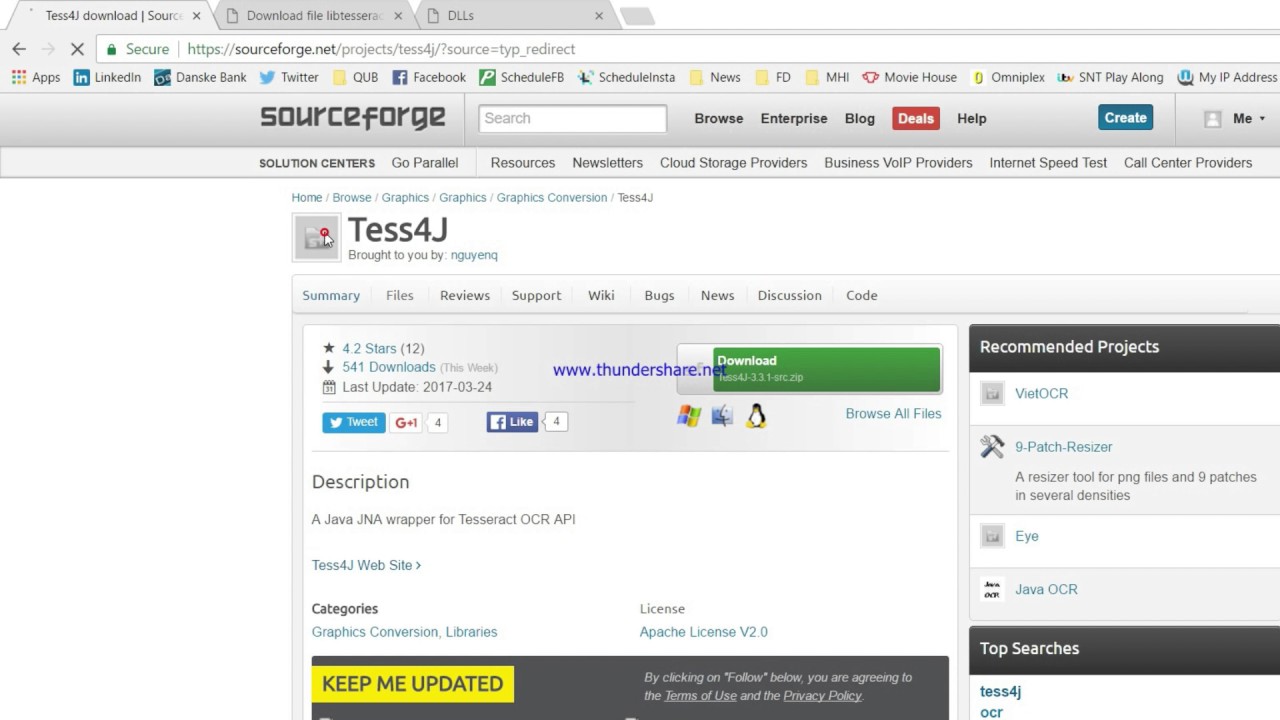Open the Bugs project tab

[x=659, y=295]
